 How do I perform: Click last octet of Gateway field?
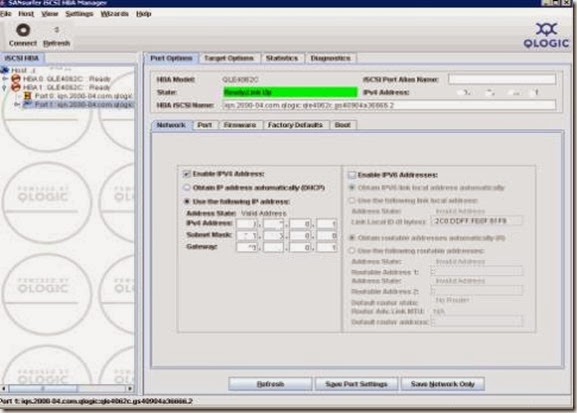[x=326, y=247]
